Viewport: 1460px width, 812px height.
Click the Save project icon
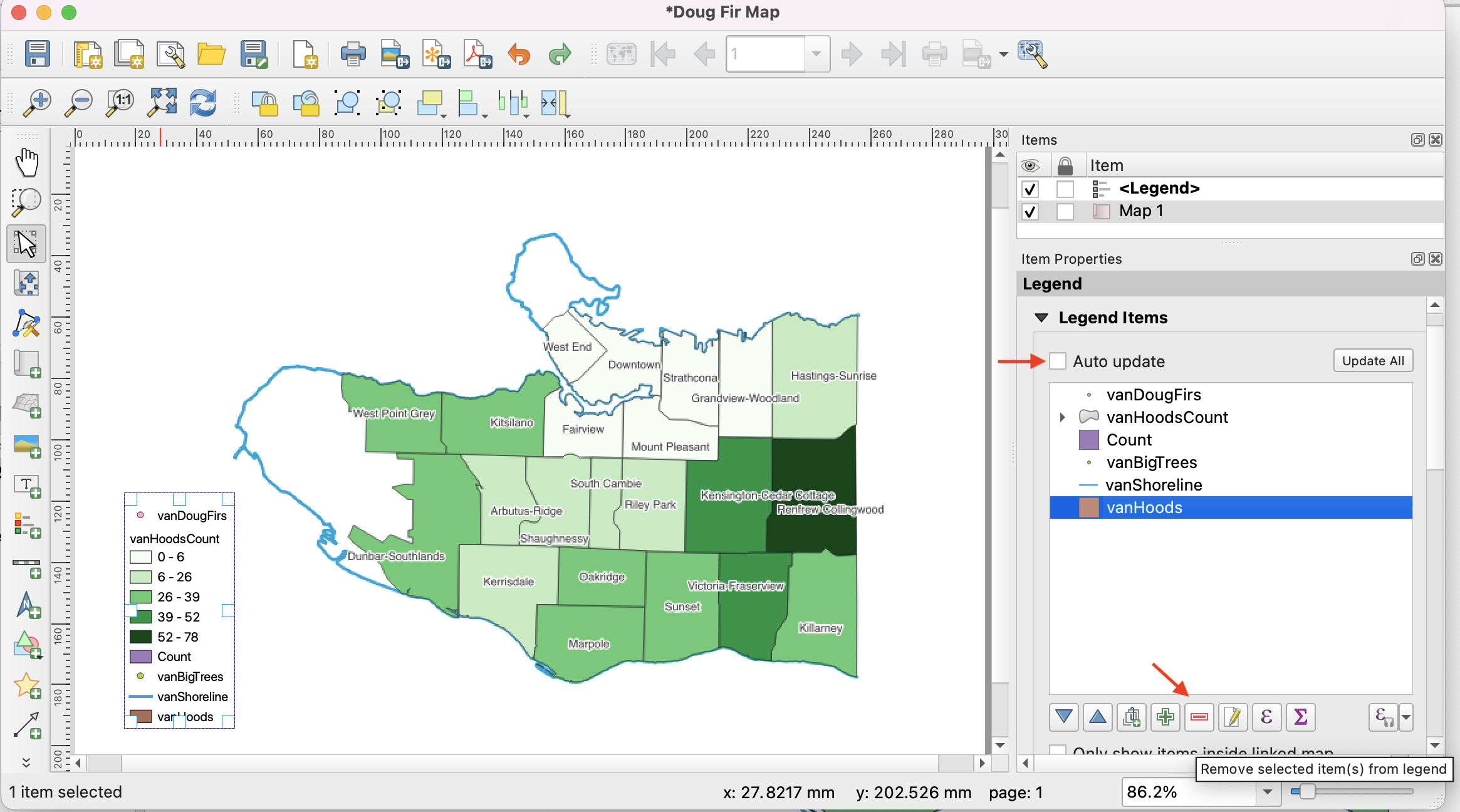pyautogui.click(x=37, y=55)
